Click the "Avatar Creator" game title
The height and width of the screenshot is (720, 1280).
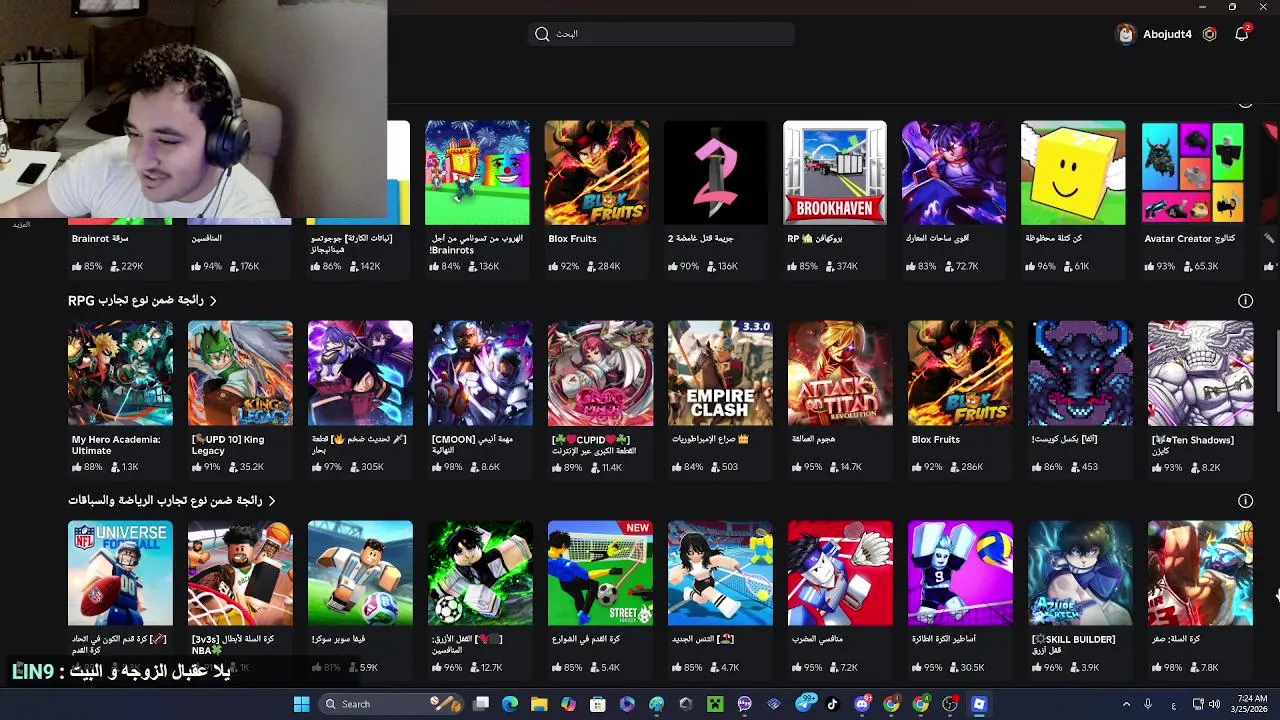click(1190, 239)
